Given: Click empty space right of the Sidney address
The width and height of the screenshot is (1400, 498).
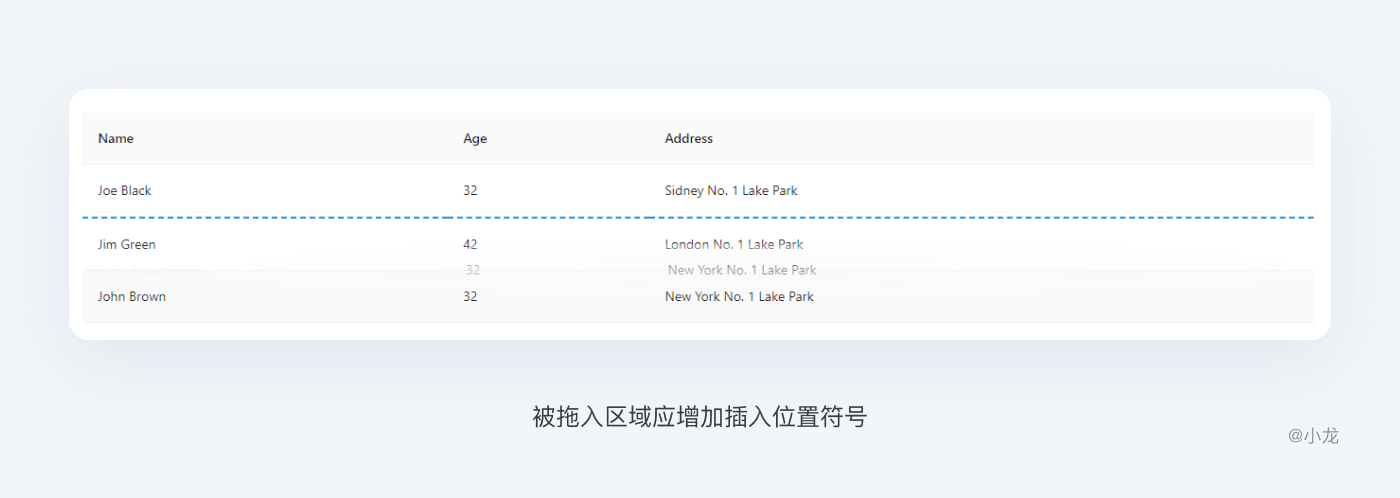Looking at the screenshot, I should 1050,191.
